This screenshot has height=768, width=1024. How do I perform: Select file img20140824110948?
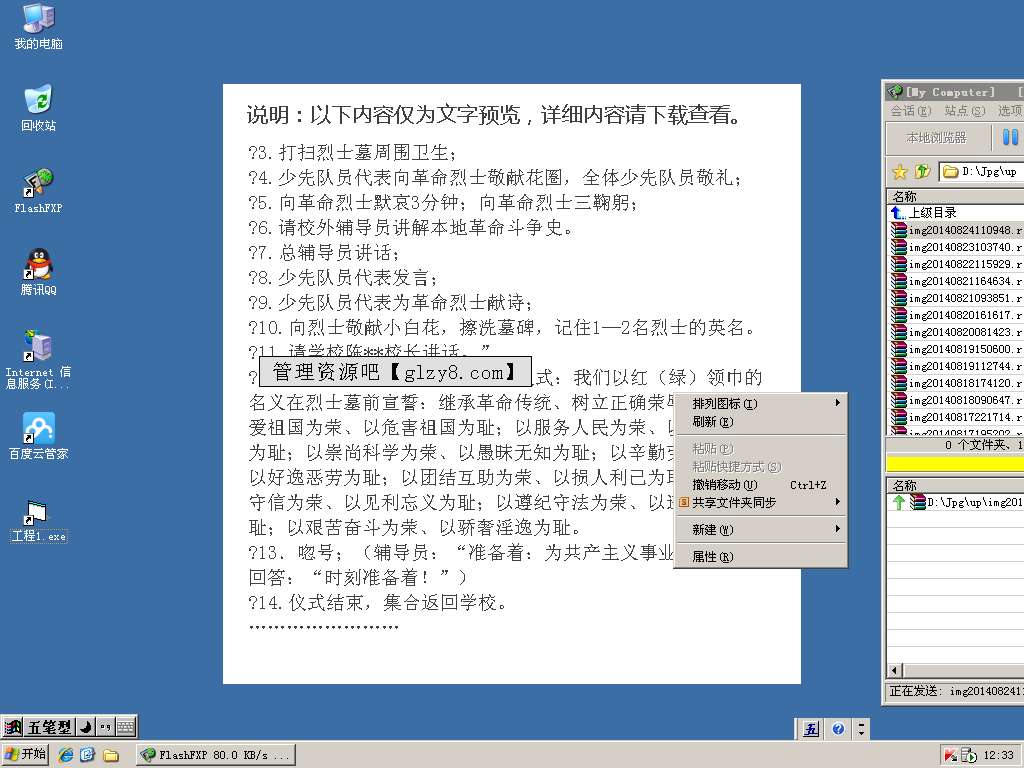pos(957,230)
